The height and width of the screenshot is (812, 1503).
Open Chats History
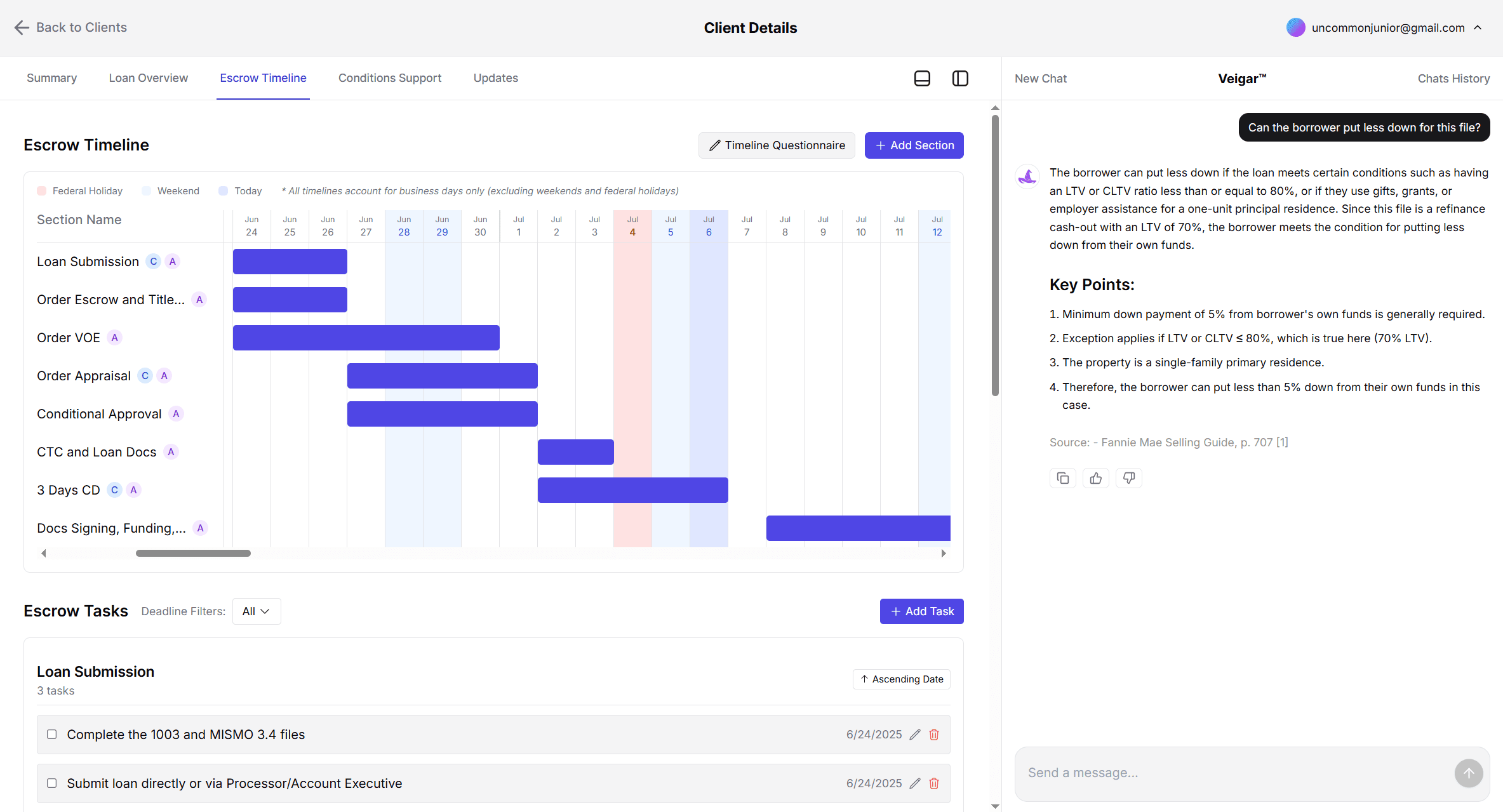point(1453,79)
